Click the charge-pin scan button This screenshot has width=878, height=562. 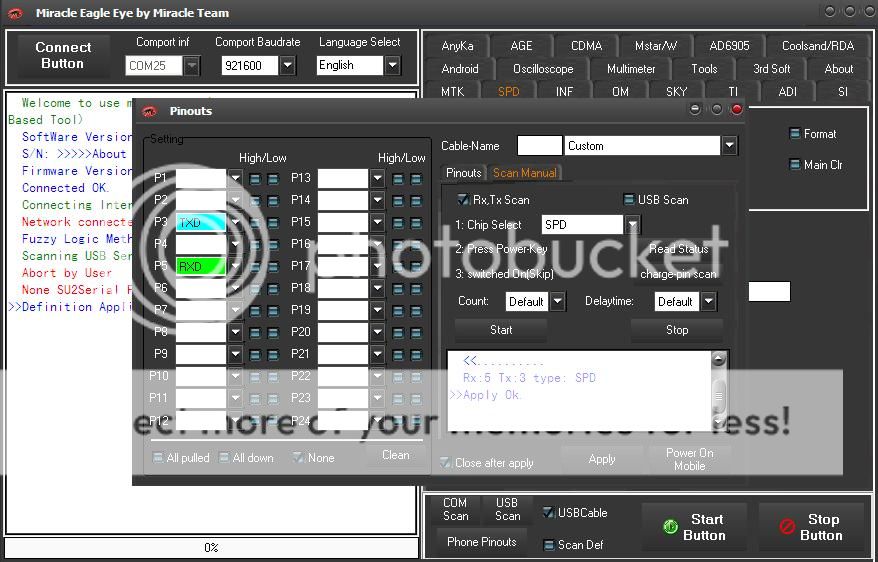click(678, 275)
